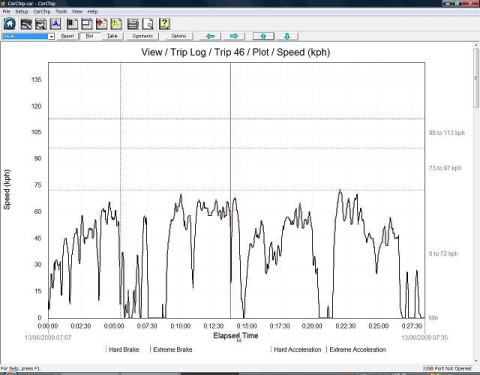Switch to the Table view tab

tap(112, 36)
